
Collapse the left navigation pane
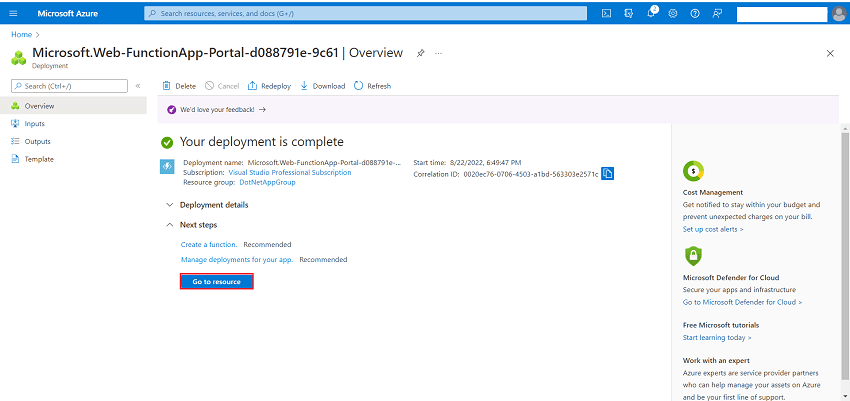(x=138, y=86)
